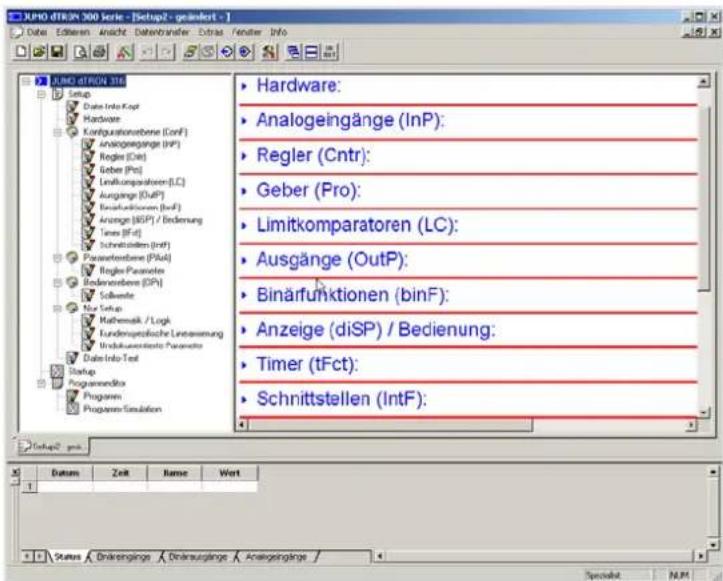Click the globe icon beside Konfigurationsebene (ConF)
The height and width of the screenshot is (581, 723).
[x=72, y=132]
